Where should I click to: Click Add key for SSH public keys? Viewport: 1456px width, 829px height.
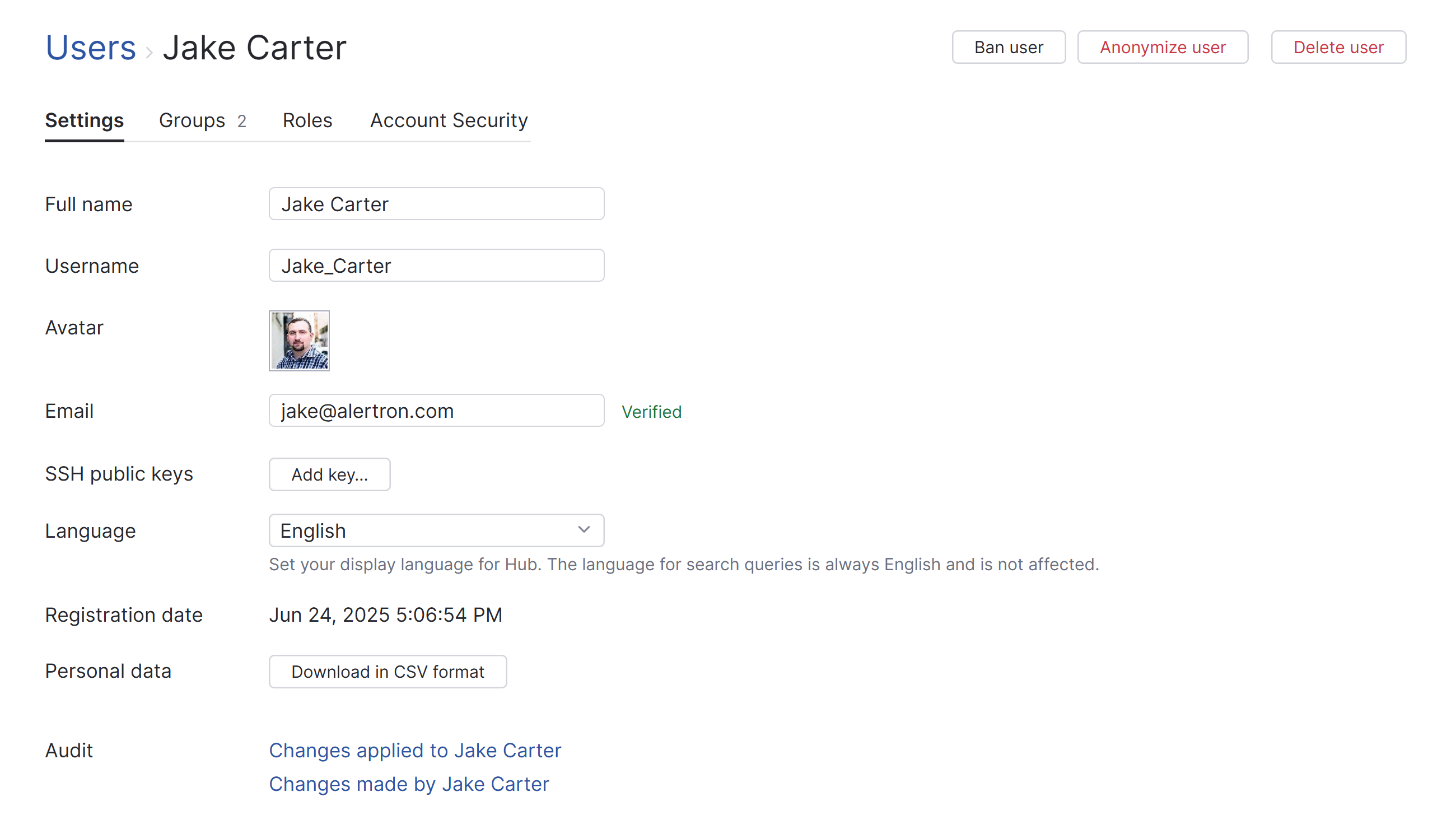[329, 474]
